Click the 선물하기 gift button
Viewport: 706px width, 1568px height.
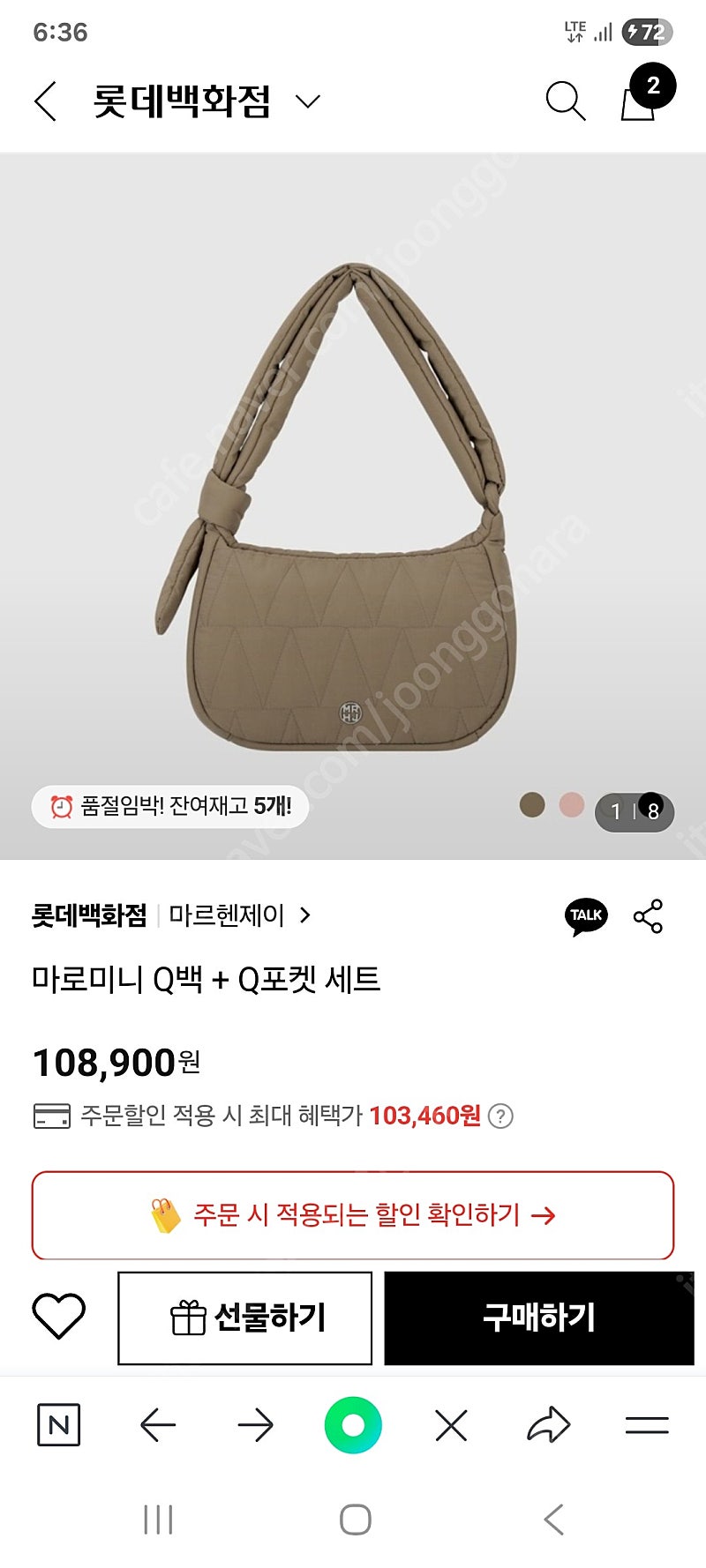(245, 1318)
